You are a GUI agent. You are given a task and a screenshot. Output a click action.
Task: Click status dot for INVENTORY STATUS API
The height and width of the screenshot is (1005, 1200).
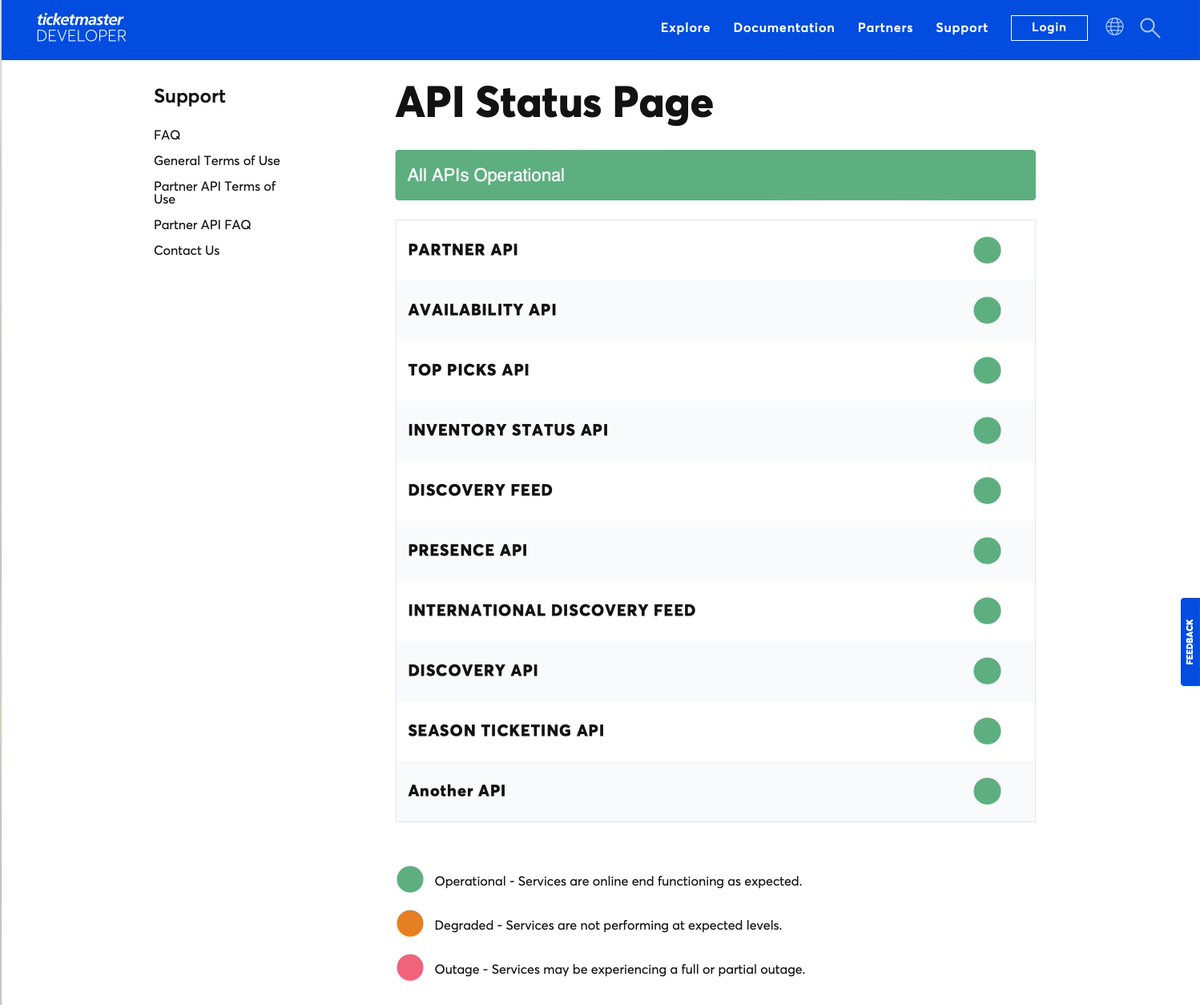pyautogui.click(x=987, y=430)
